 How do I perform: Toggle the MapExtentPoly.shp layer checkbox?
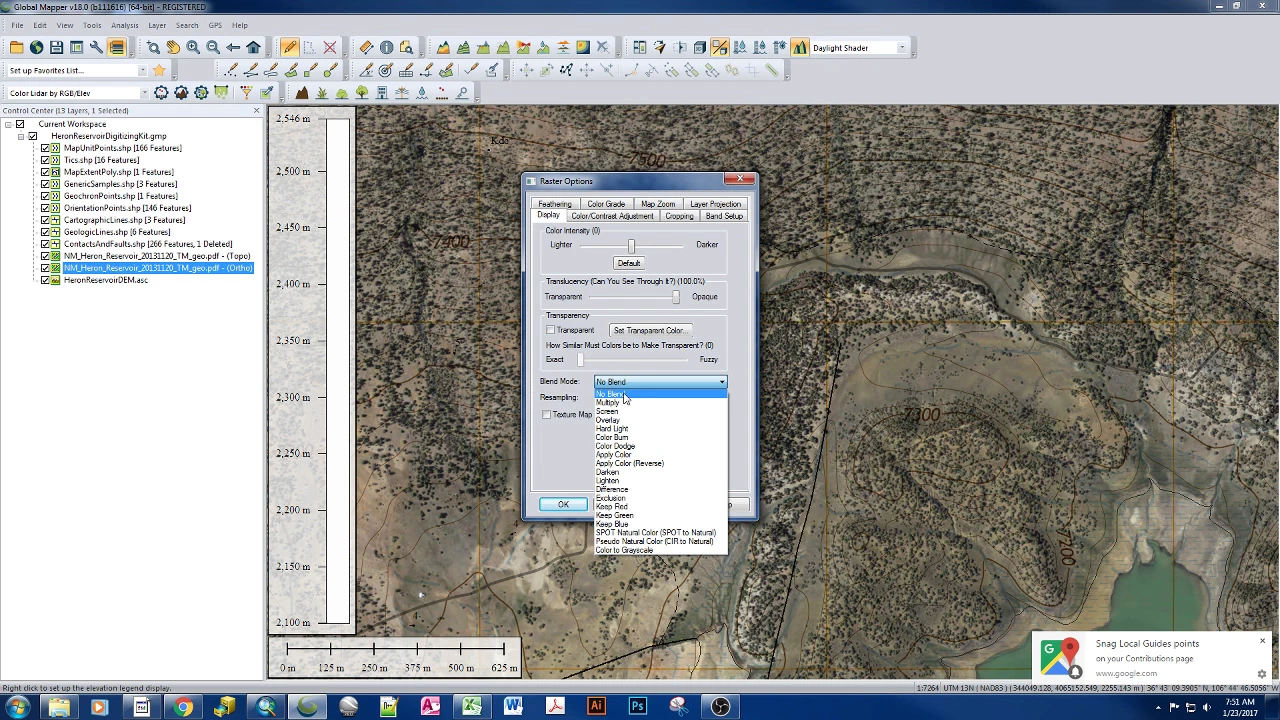coord(45,172)
